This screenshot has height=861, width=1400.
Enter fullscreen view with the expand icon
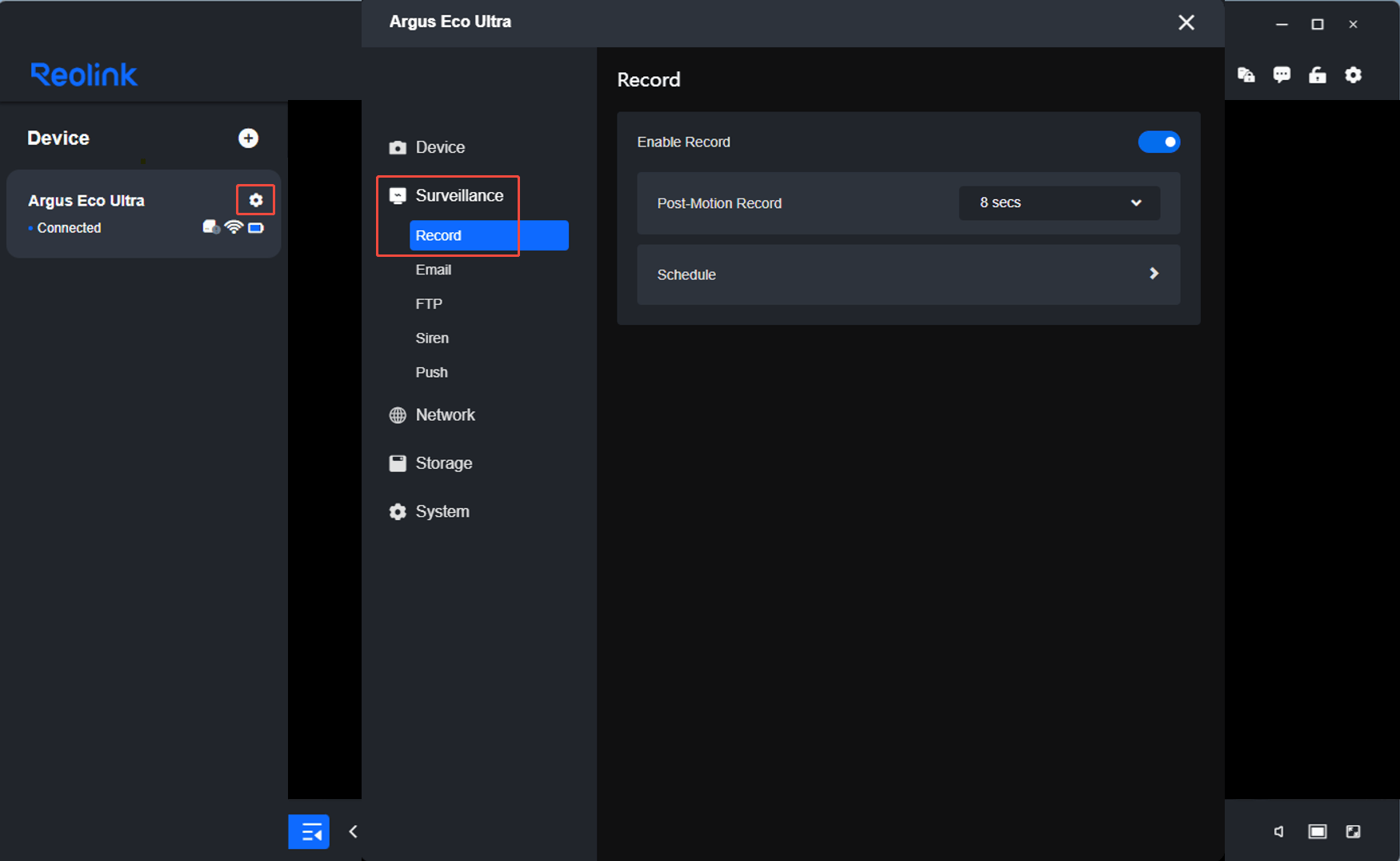click(x=1353, y=831)
